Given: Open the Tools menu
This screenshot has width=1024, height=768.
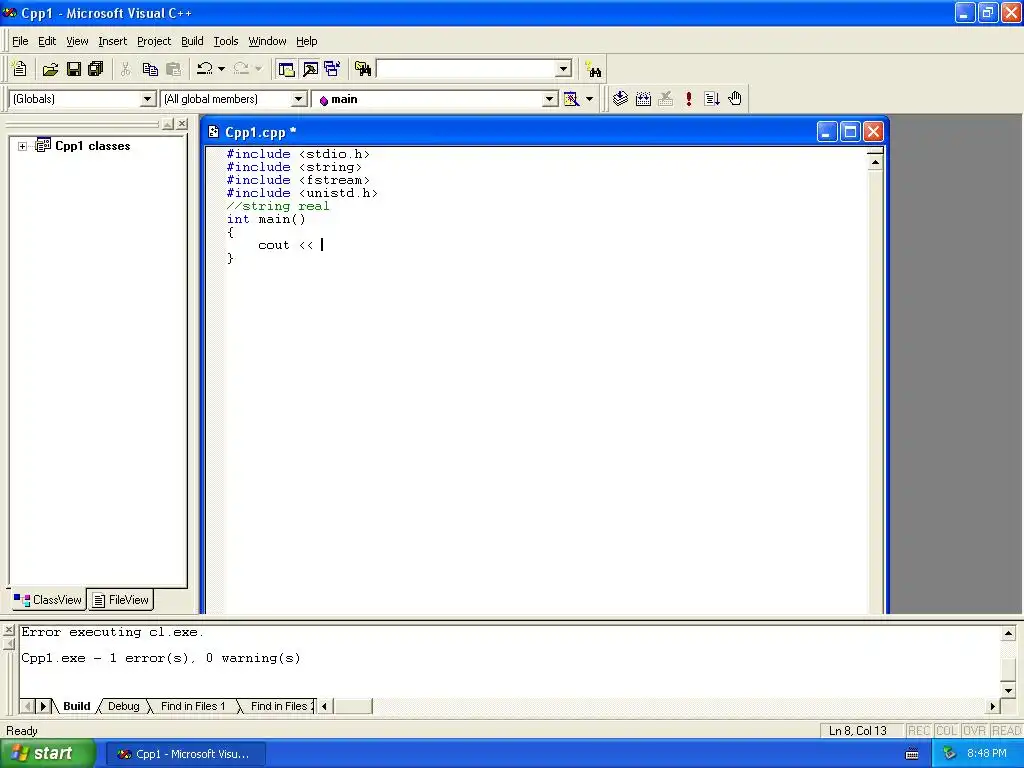Looking at the screenshot, I should [x=226, y=41].
